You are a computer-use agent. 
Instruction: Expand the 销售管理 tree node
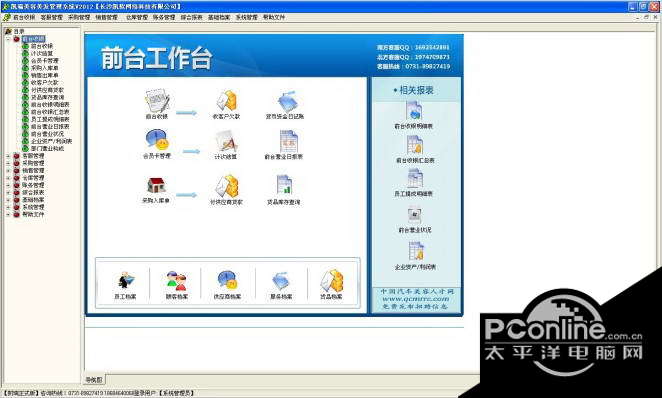[8, 171]
